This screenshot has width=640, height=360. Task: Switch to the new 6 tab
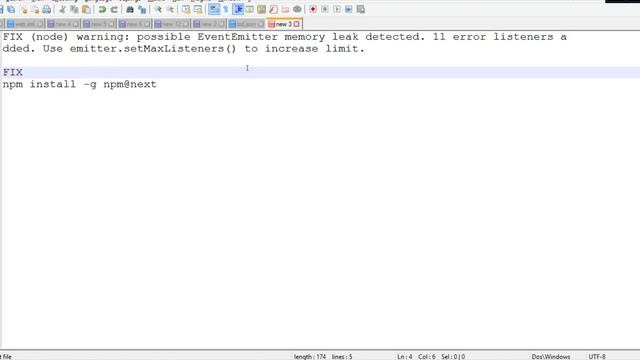click(x=134, y=24)
